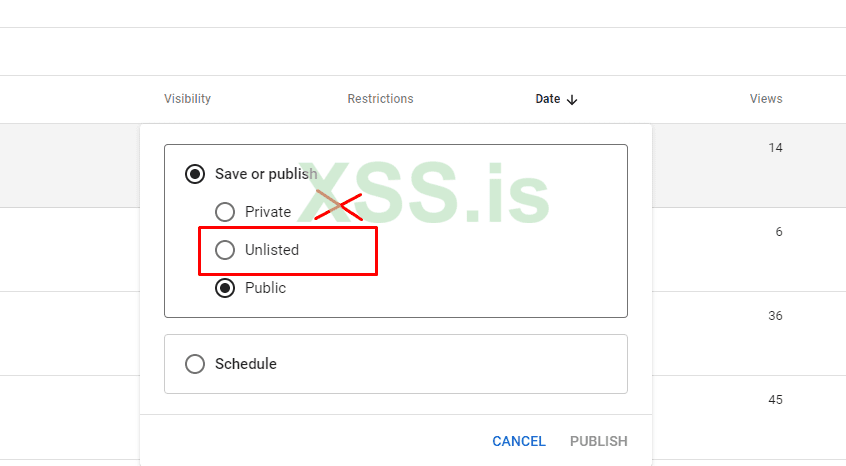Sort by the Views column header

(766, 99)
